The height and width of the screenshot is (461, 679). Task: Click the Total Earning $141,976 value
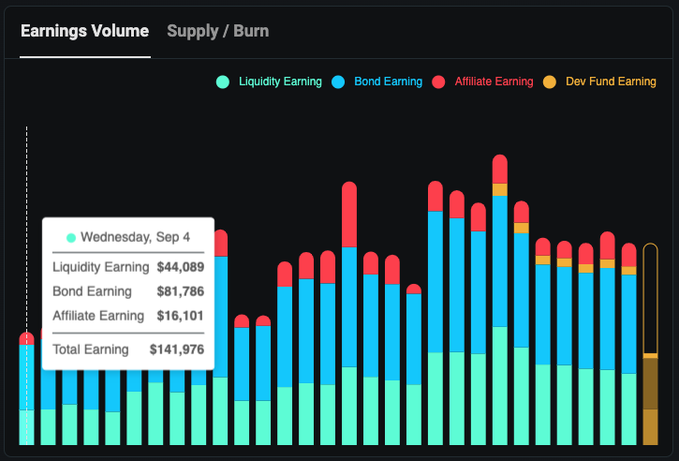176,349
